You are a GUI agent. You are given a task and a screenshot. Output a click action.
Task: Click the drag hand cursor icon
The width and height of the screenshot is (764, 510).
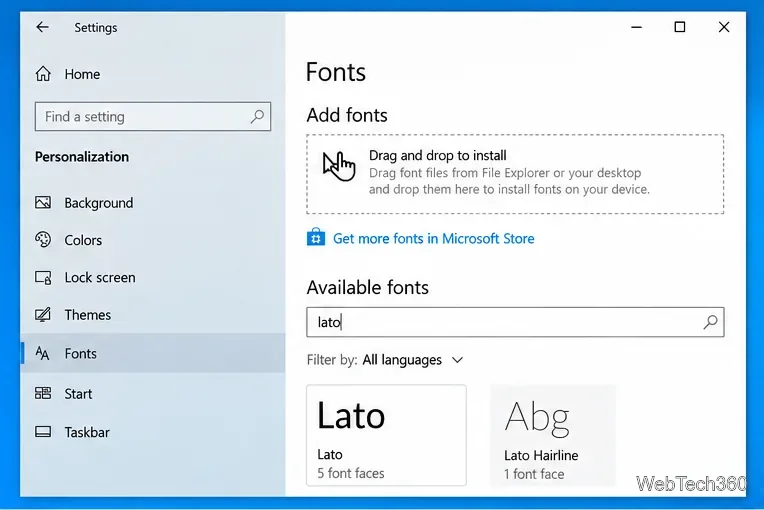(339, 166)
